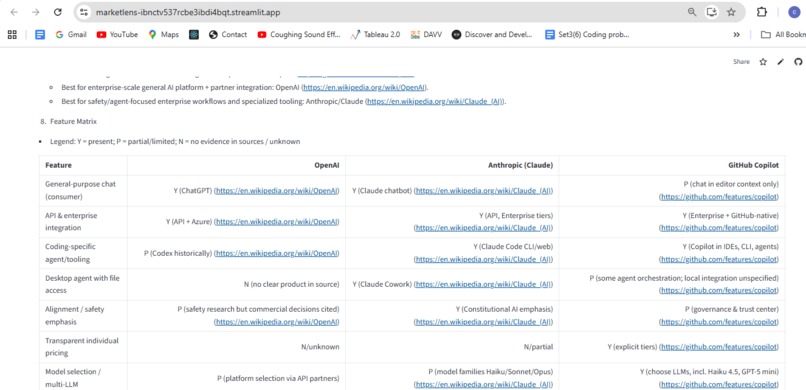Open the apps grid in bookmarks bar
The height and width of the screenshot is (390, 806).
(x=12, y=34)
